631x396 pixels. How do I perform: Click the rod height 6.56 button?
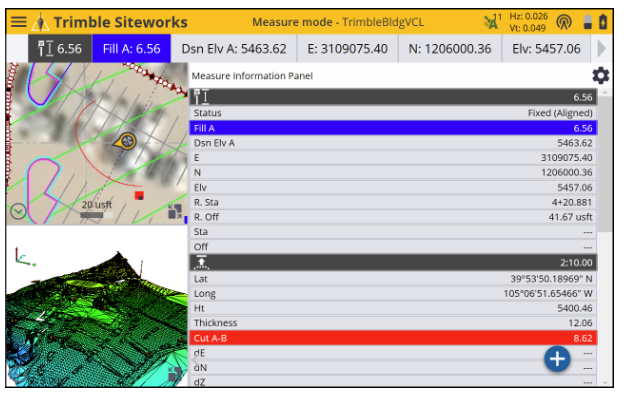coord(60,49)
